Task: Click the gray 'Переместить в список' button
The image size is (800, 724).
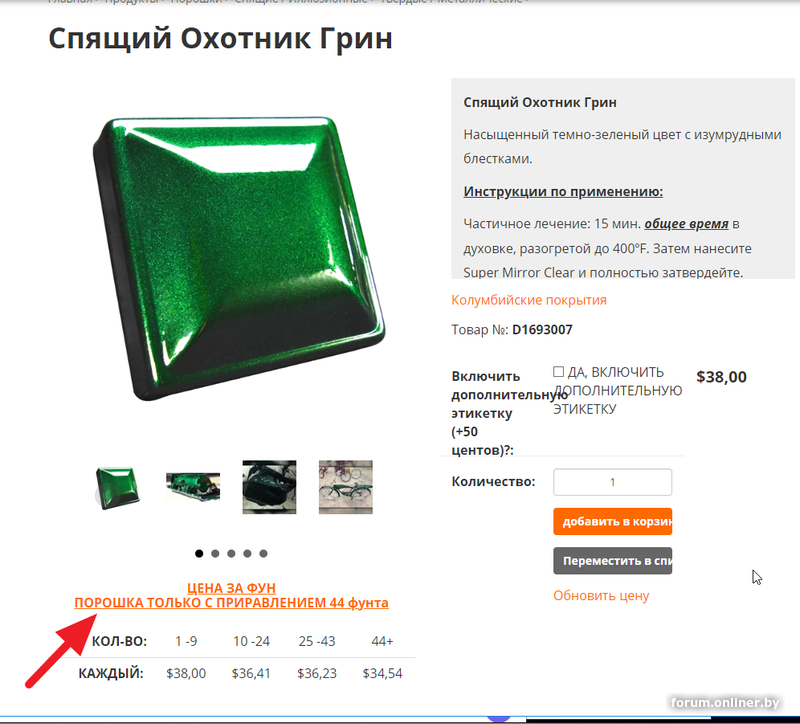Action: coord(612,561)
